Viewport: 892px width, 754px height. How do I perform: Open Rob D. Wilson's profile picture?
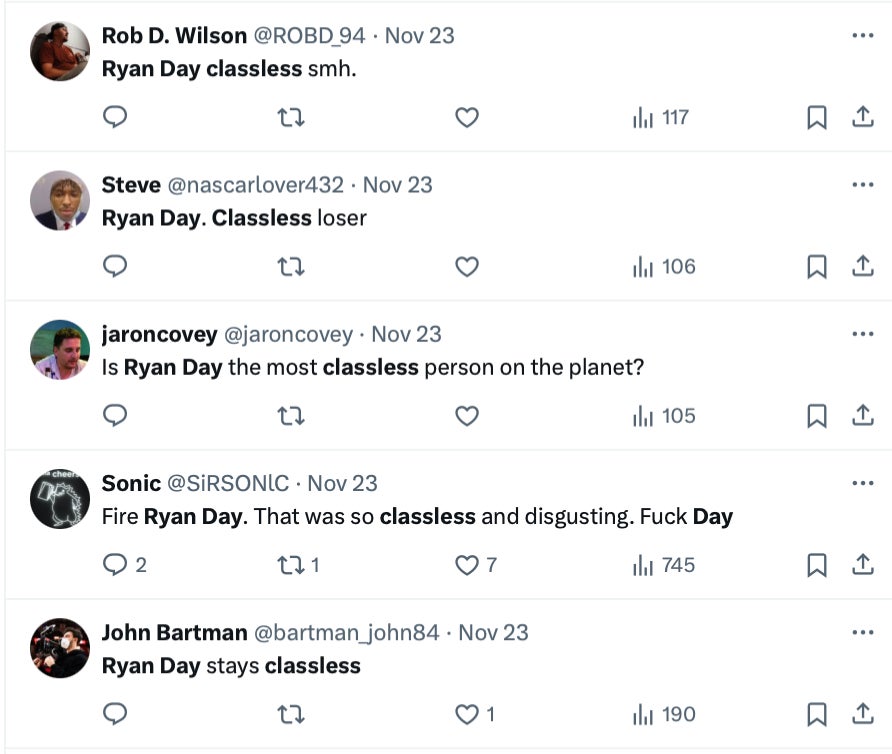pos(60,50)
